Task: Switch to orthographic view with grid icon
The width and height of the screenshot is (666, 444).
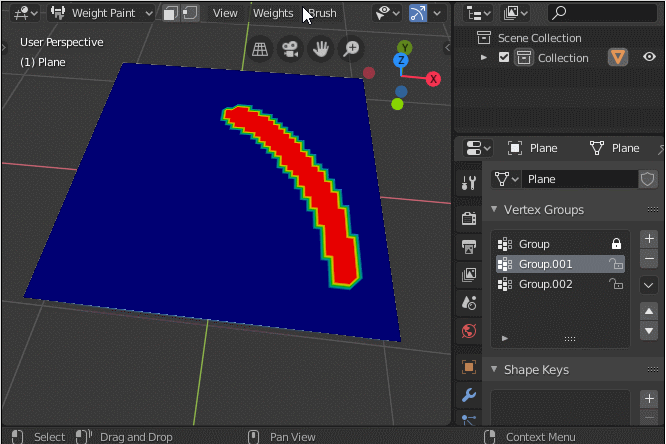Action: point(260,49)
